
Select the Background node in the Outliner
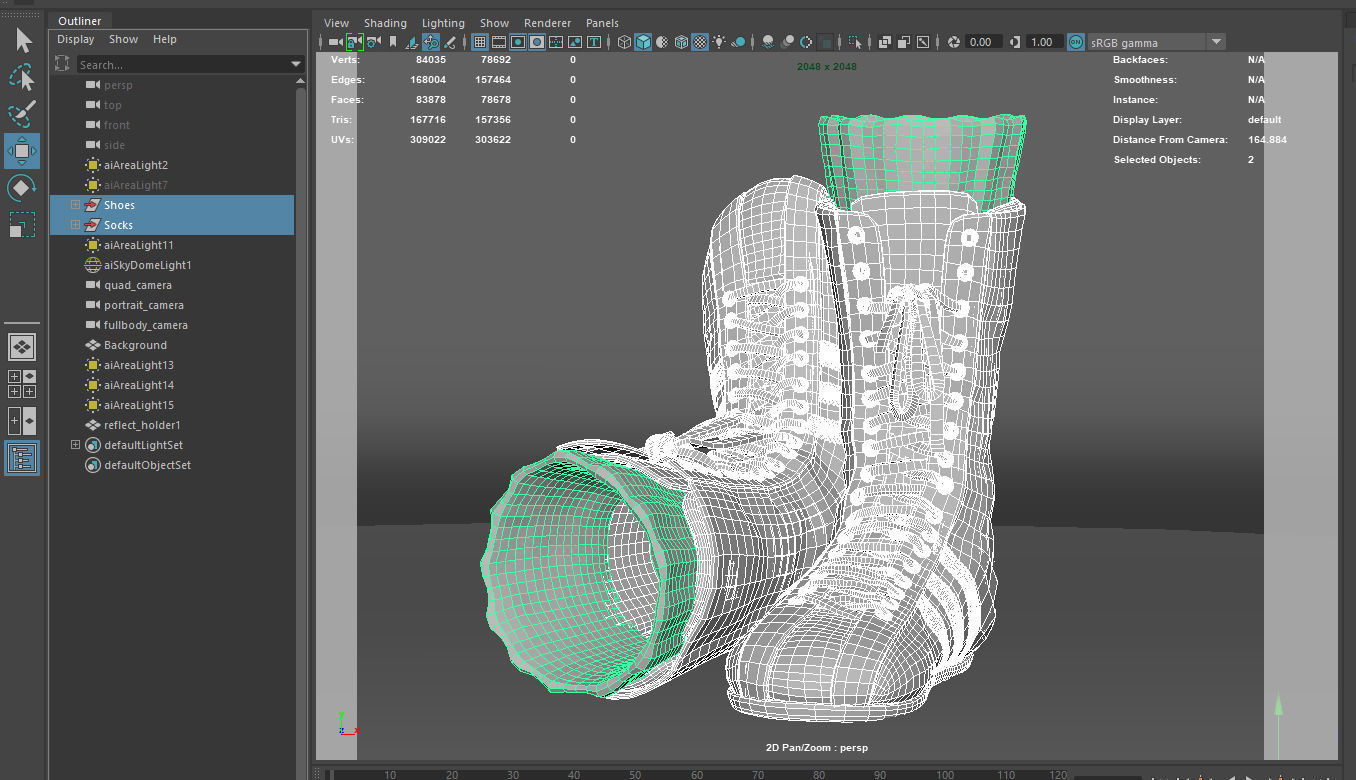[135, 345]
